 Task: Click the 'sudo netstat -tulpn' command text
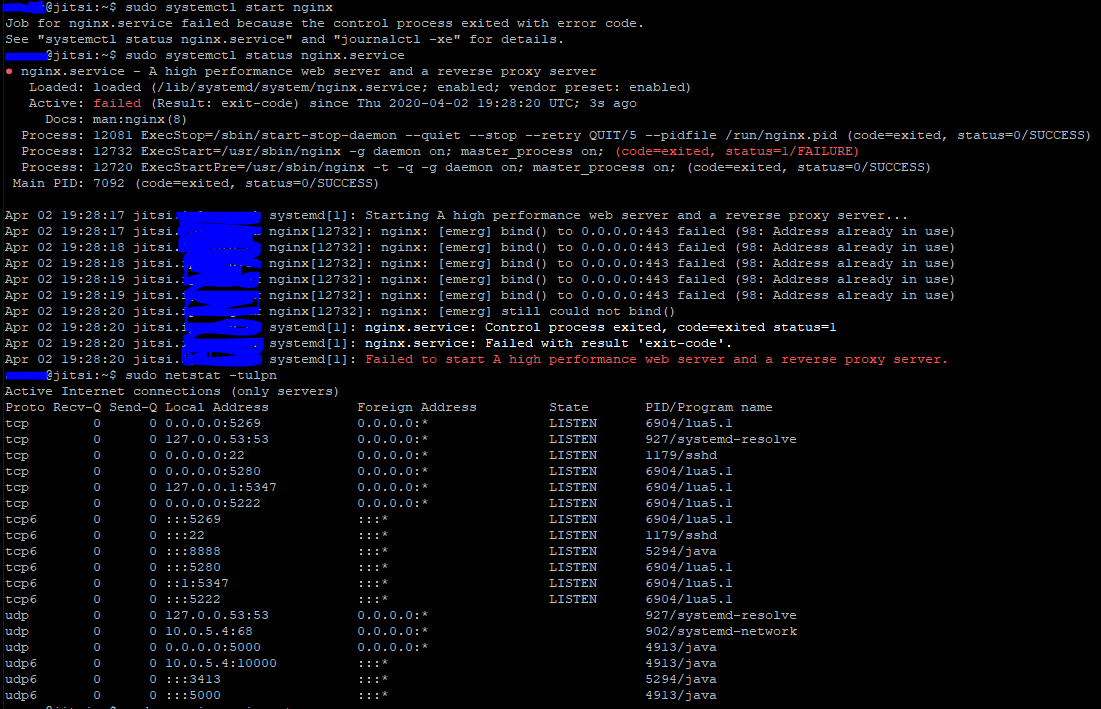(201, 375)
